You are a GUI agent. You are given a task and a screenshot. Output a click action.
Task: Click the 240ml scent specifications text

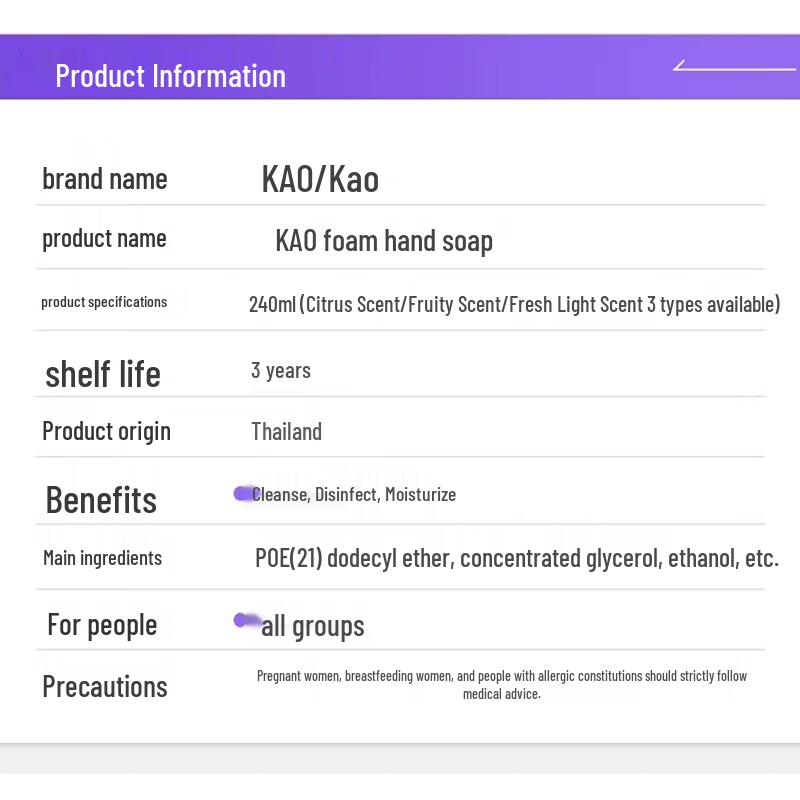[x=514, y=305]
